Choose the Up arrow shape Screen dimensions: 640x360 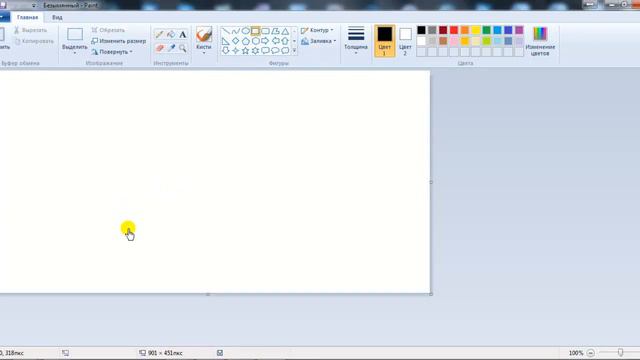click(285, 41)
